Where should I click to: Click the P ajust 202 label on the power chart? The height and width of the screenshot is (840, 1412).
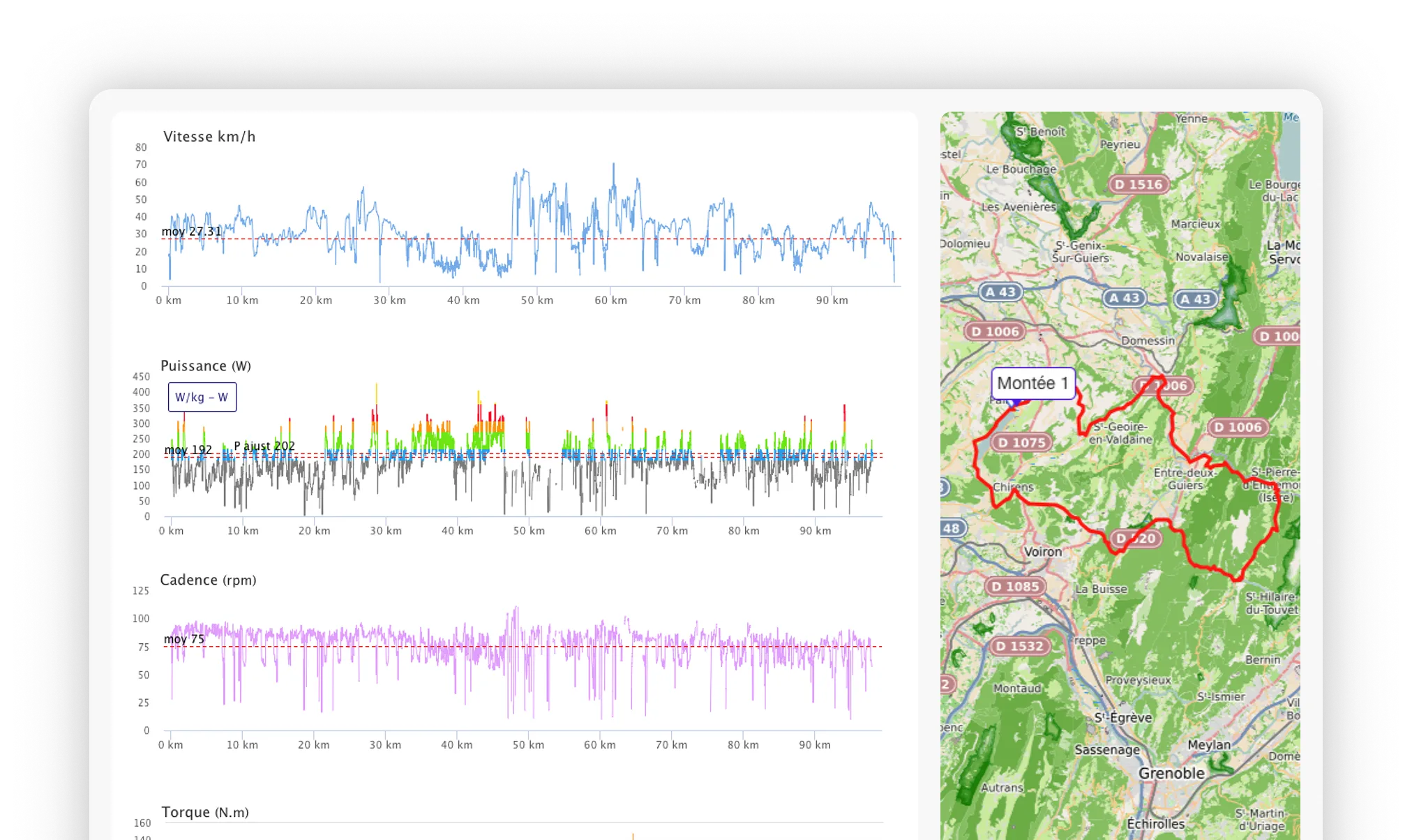pos(264,446)
